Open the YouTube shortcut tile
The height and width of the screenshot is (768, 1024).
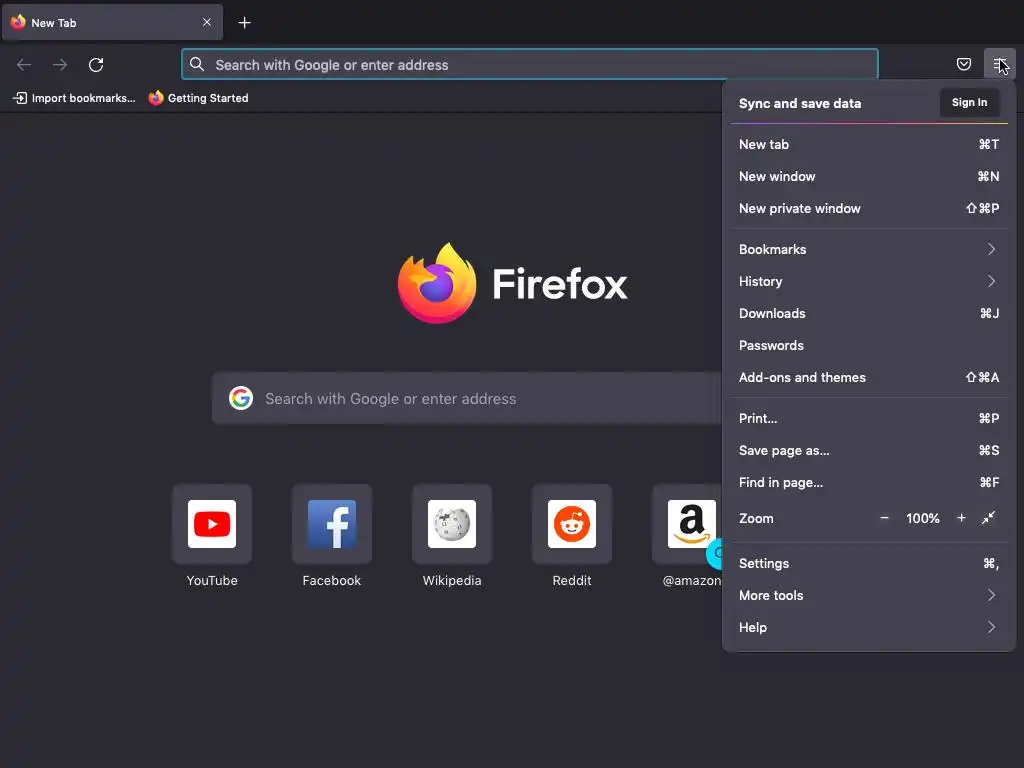(x=212, y=524)
